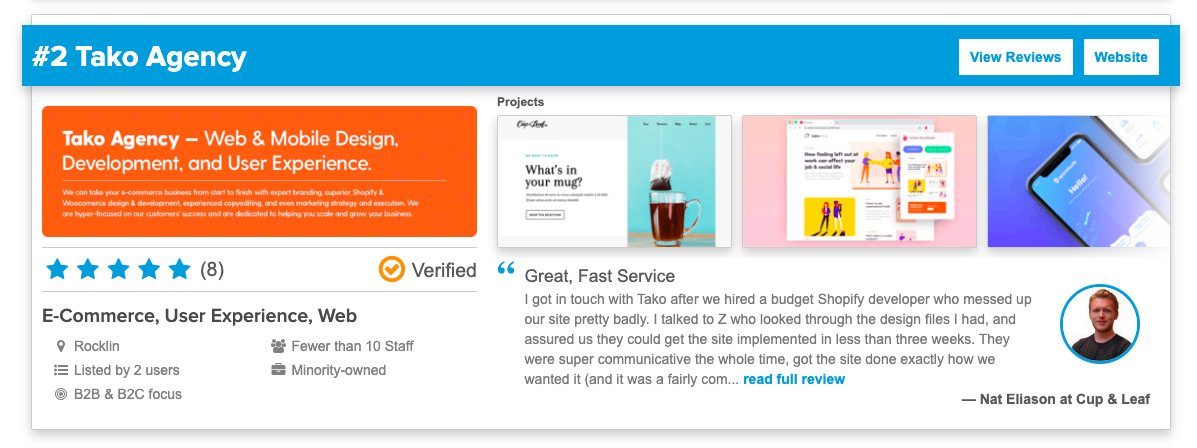The image size is (1197, 448).
Task: Open the #2 Tako Agency heading
Action: point(140,57)
